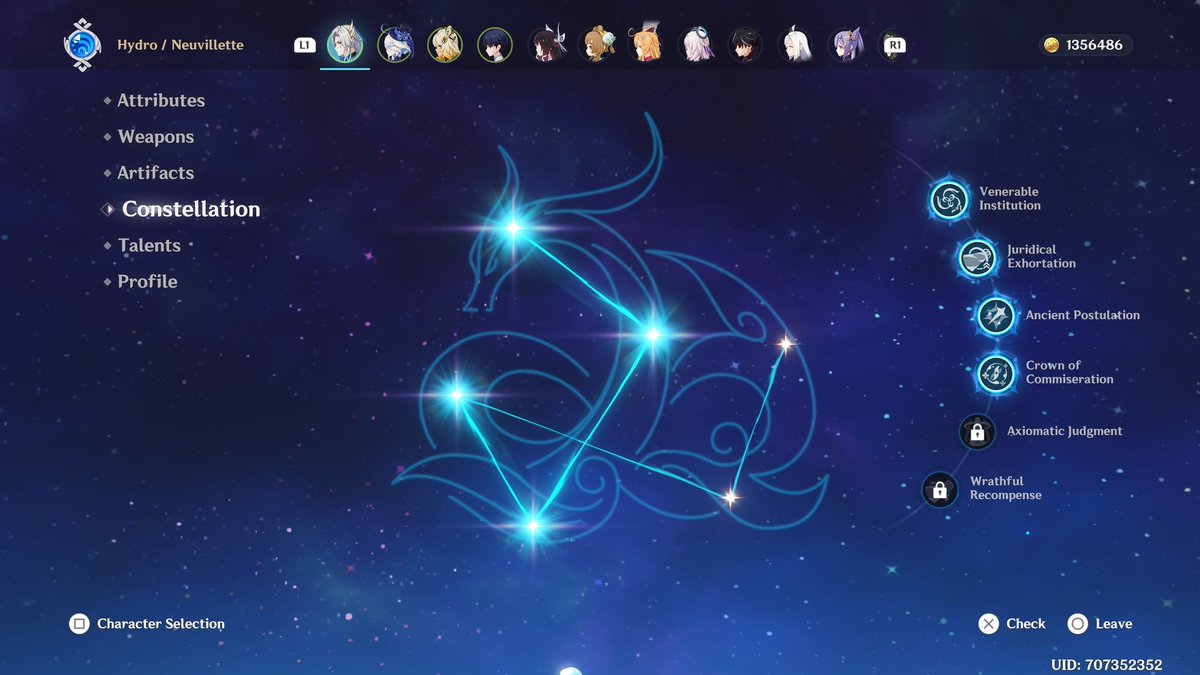This screenshot has width=1200, height=675.
Task: Select the locked Wrathful Recompense icon
Action: tap(939, 490)
